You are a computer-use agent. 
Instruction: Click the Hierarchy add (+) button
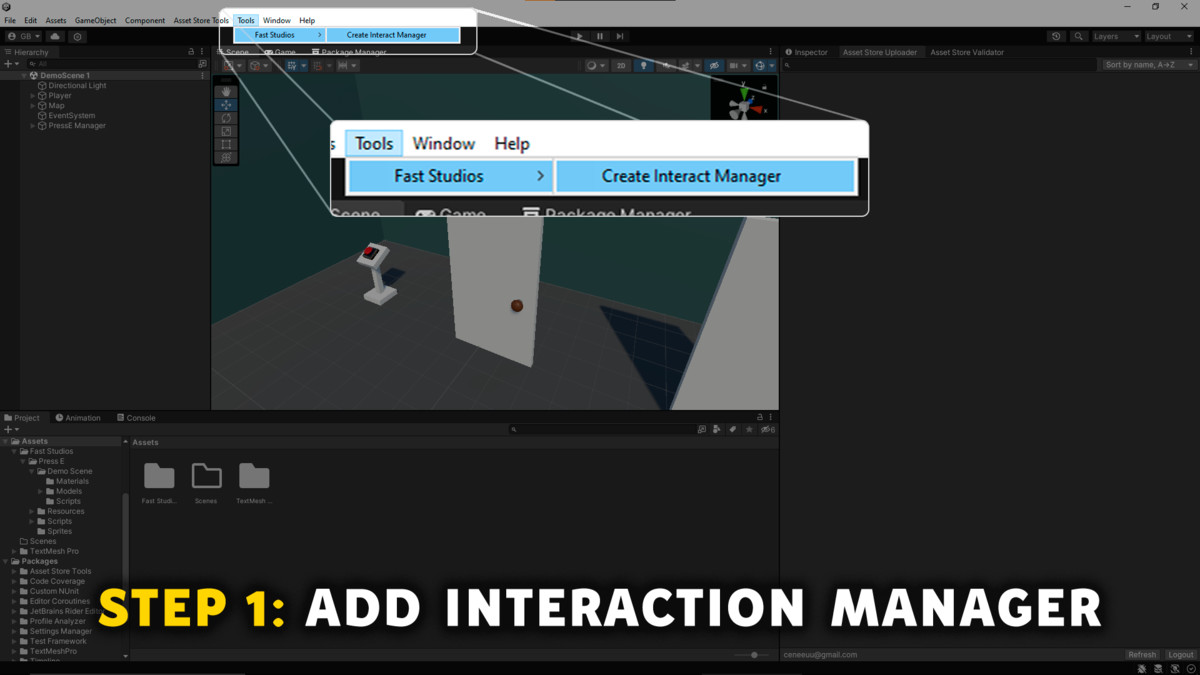[11, 64]
